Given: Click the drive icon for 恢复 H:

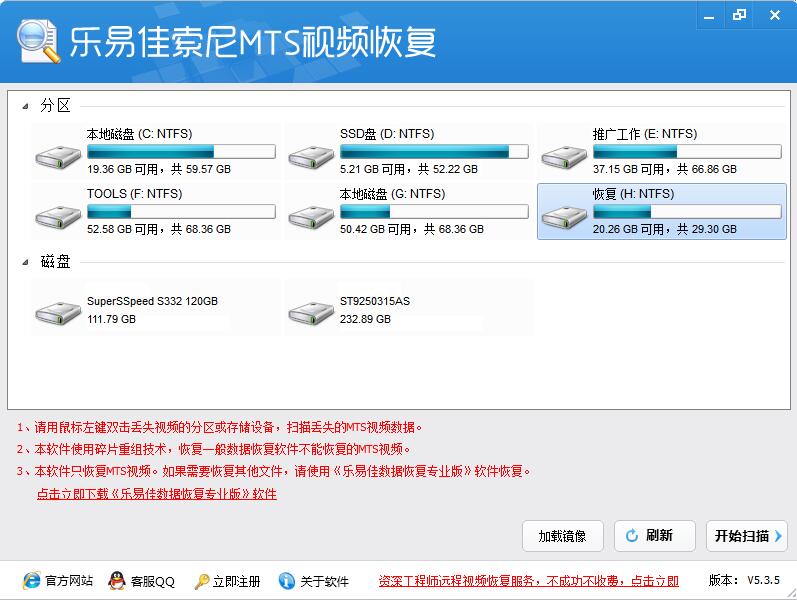Looking at the screenshot, I should [x=564, y=217].
